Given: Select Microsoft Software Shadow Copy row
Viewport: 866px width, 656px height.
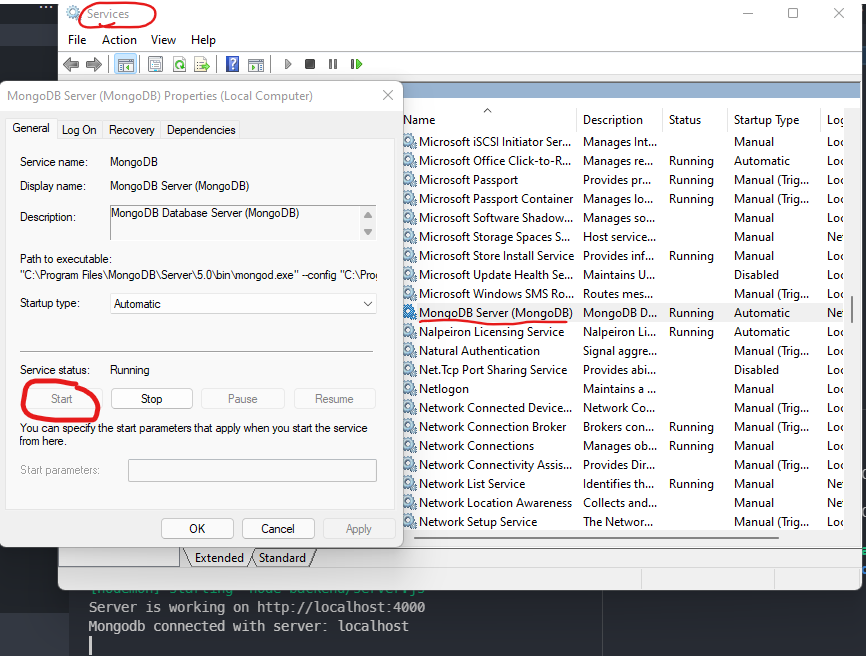Looking at the screenshot, I should (x=622, y=218).
